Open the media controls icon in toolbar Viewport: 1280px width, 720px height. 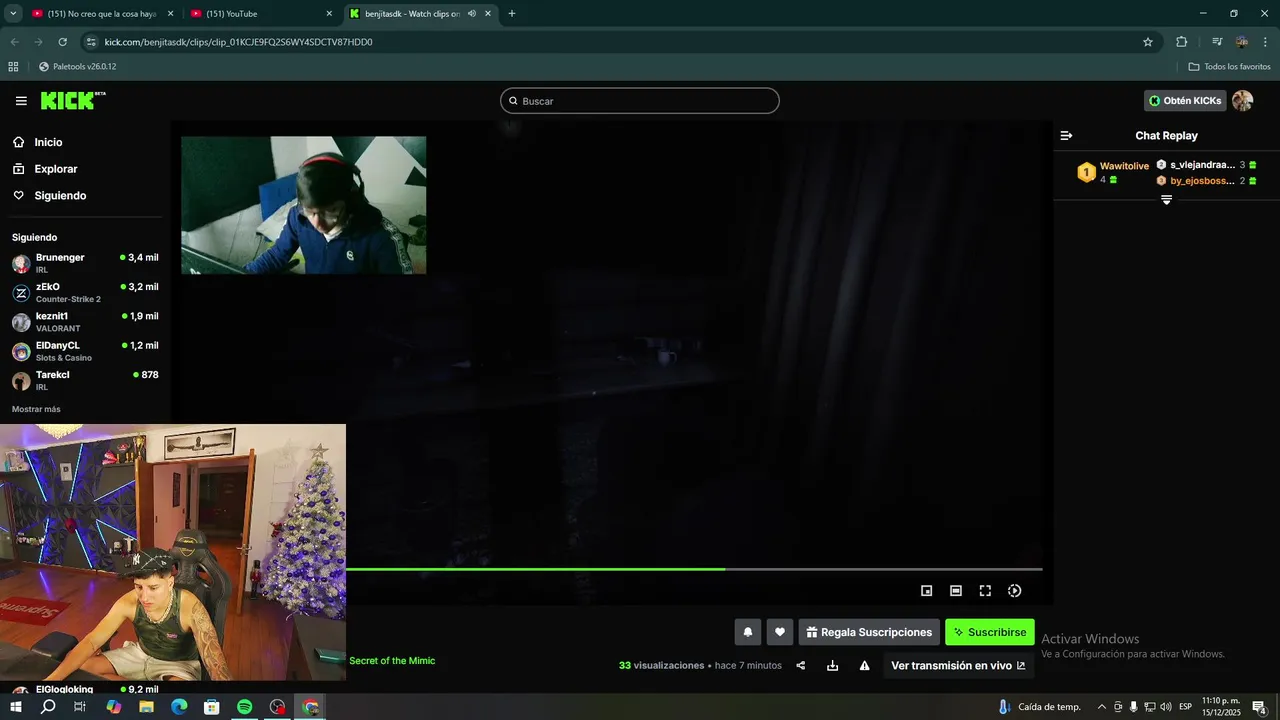(x=1217, y=42)
